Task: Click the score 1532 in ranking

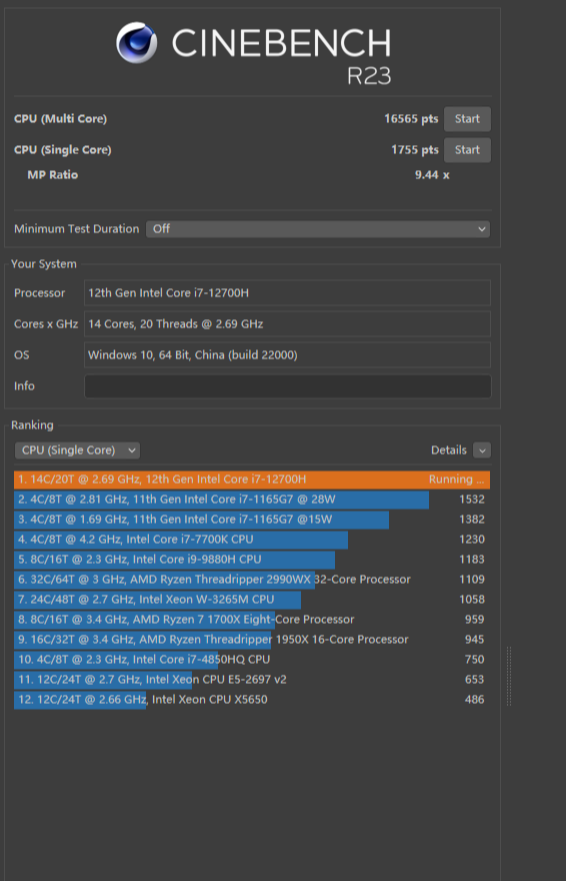Action: [x=472, y=499]
